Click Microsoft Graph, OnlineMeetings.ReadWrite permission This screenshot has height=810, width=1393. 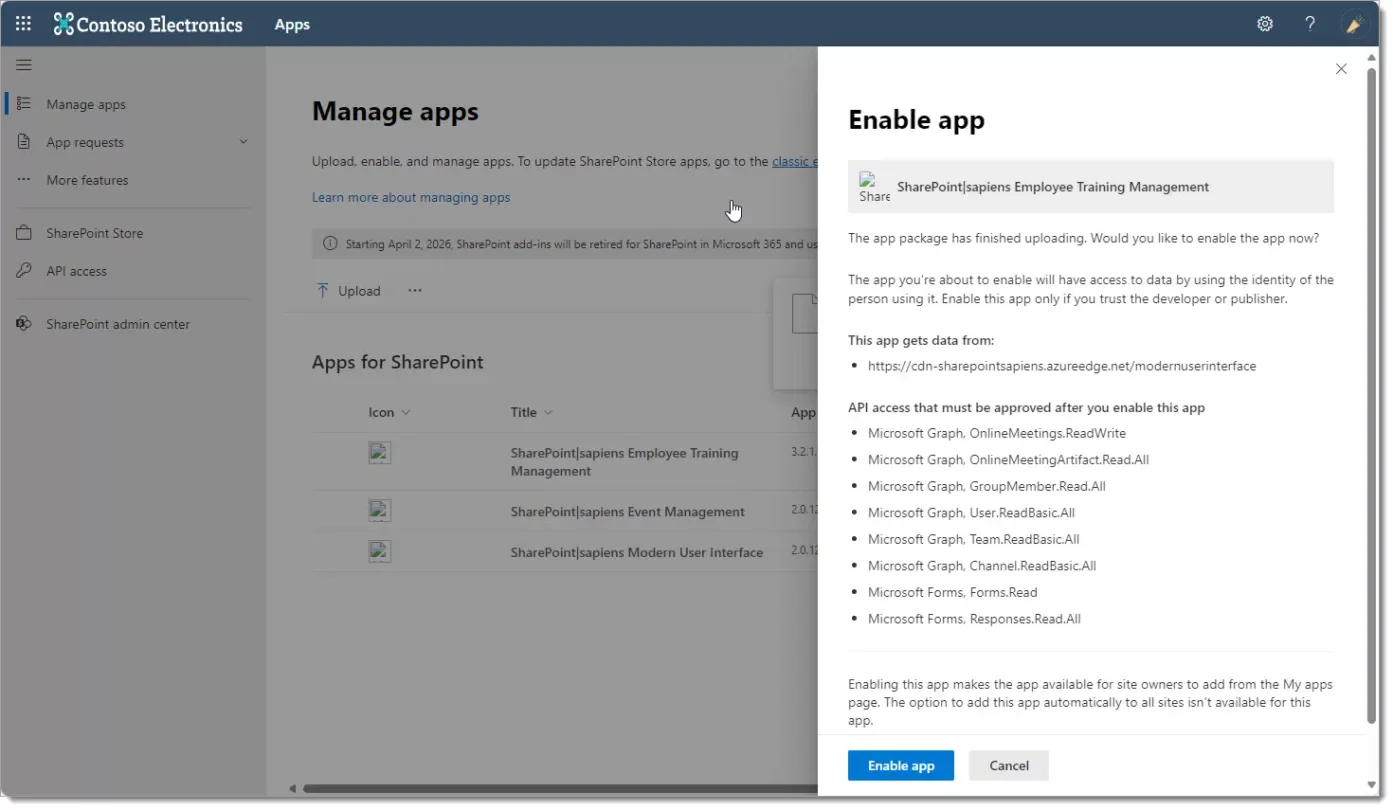point(997,433)
